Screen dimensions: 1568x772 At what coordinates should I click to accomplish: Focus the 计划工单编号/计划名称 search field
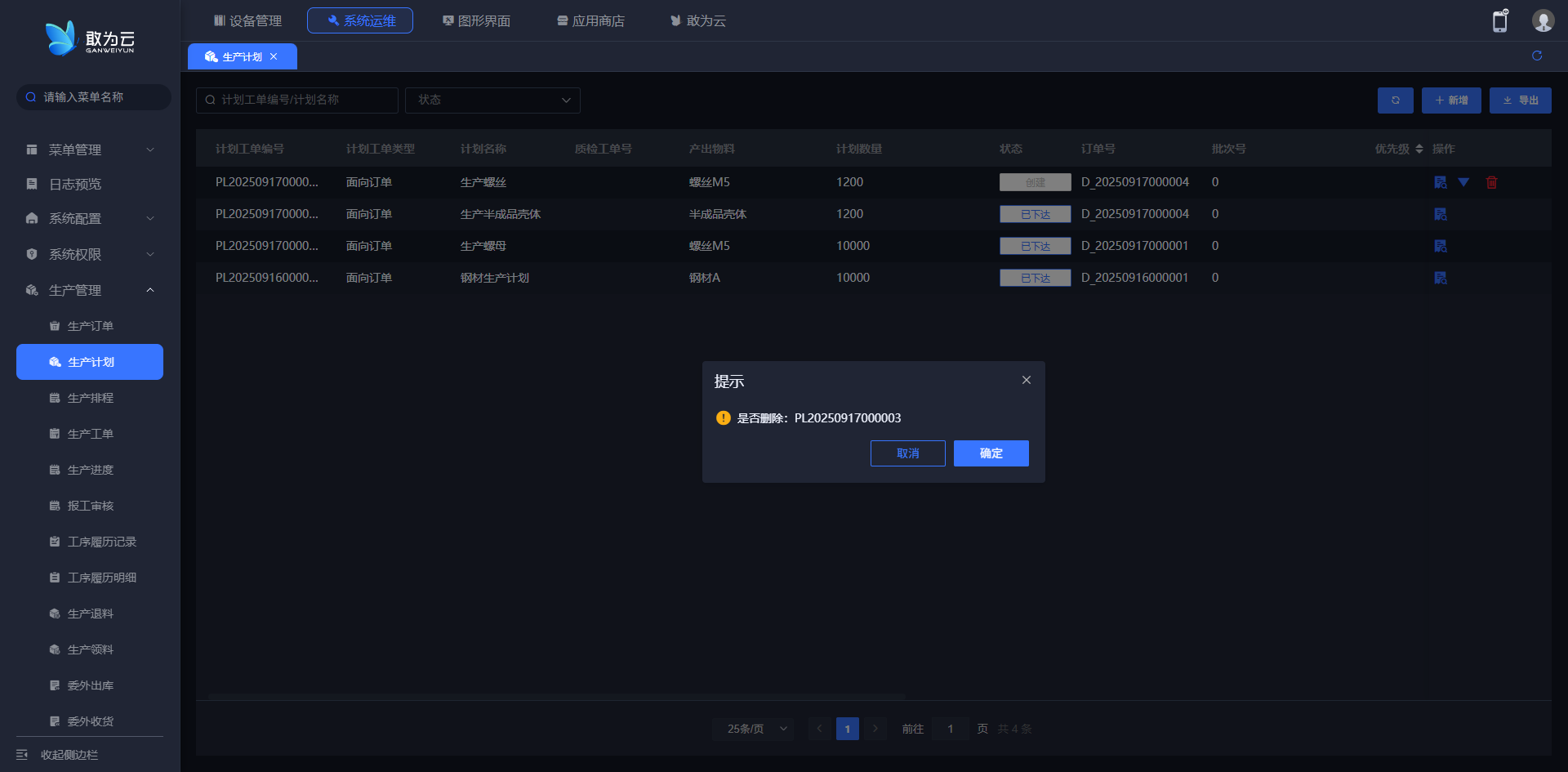(x=298, y=100)
